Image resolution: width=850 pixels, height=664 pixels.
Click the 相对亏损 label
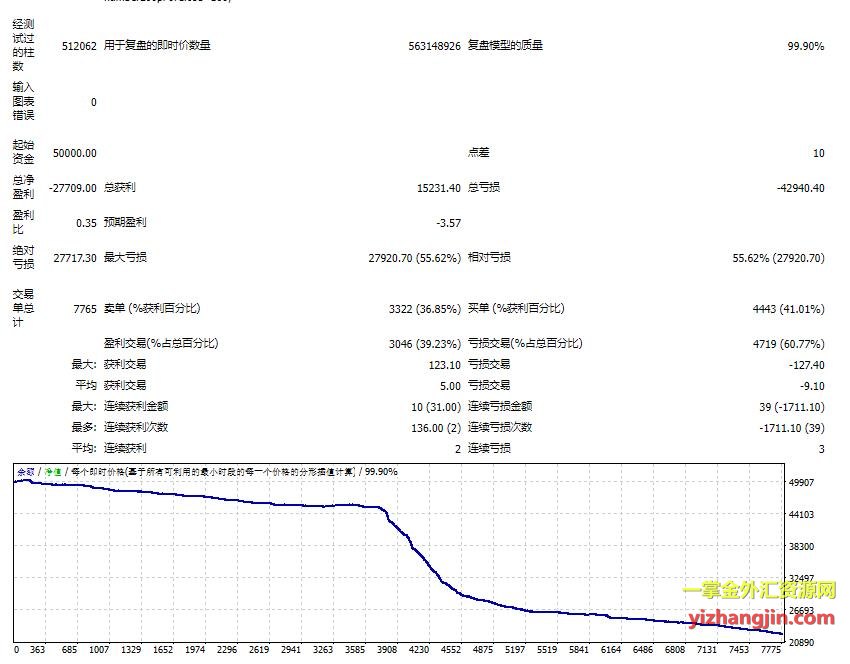(489, 257)
